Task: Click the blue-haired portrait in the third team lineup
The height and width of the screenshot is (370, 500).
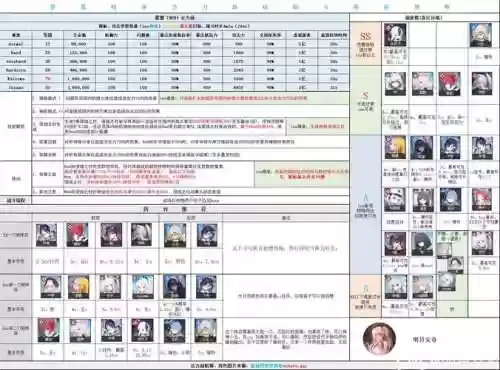Action: (175, 330)
